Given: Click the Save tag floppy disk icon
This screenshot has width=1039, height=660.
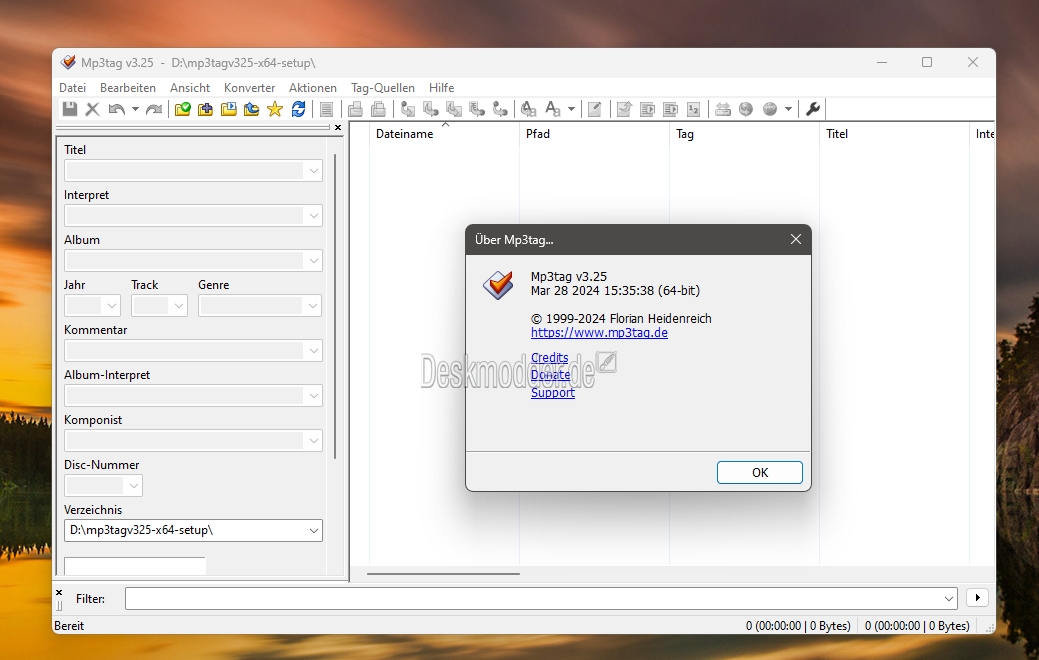Looking at the screenshot, I should 70,109.
